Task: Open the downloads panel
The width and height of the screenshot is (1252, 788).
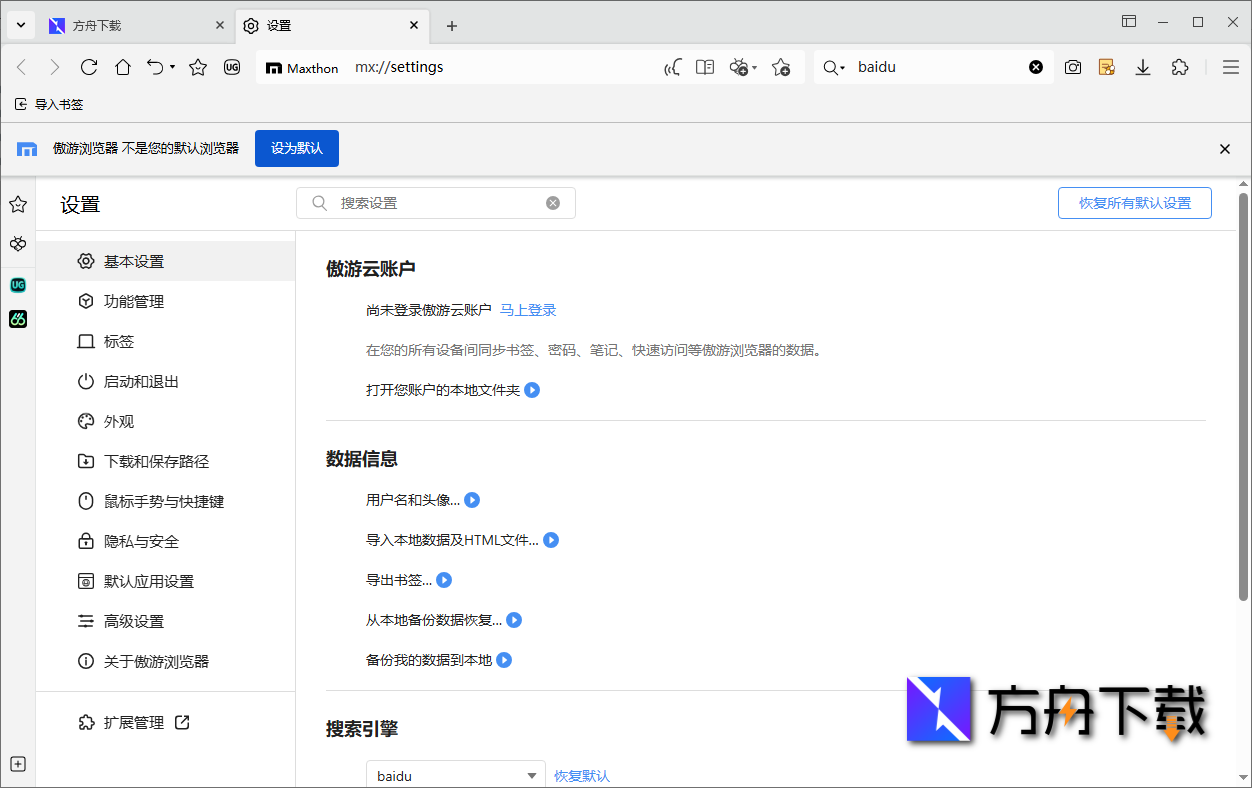Action: 1143,67
